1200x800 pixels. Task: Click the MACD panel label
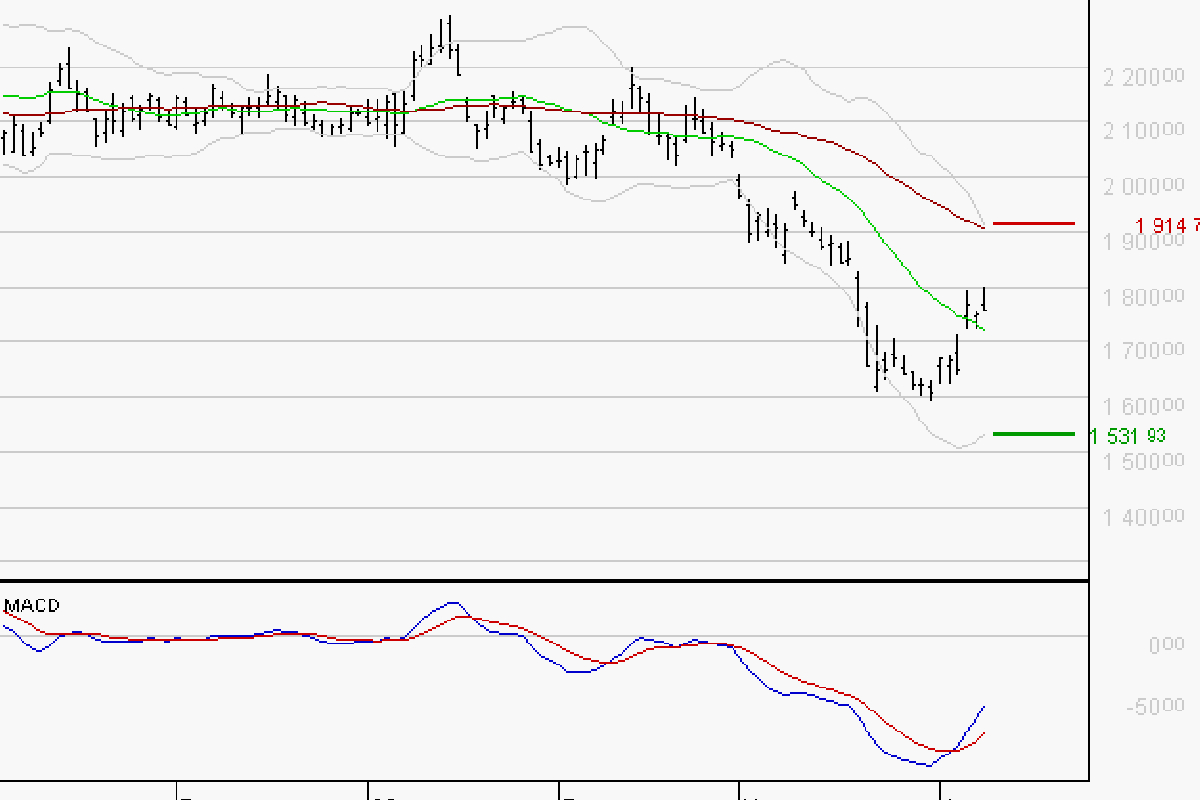(x=31, y=605)
